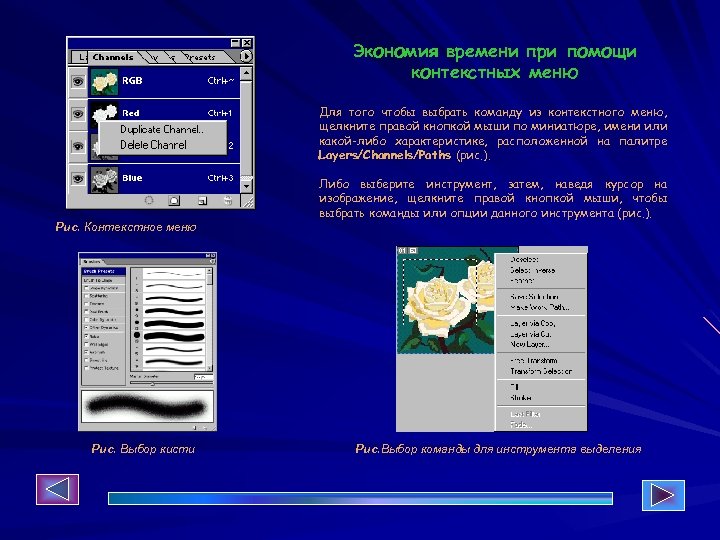Screen dimensions: 720x540
Task: Toggle eye icon of channel between Red and Blue
Action: (x=78, y=146)
